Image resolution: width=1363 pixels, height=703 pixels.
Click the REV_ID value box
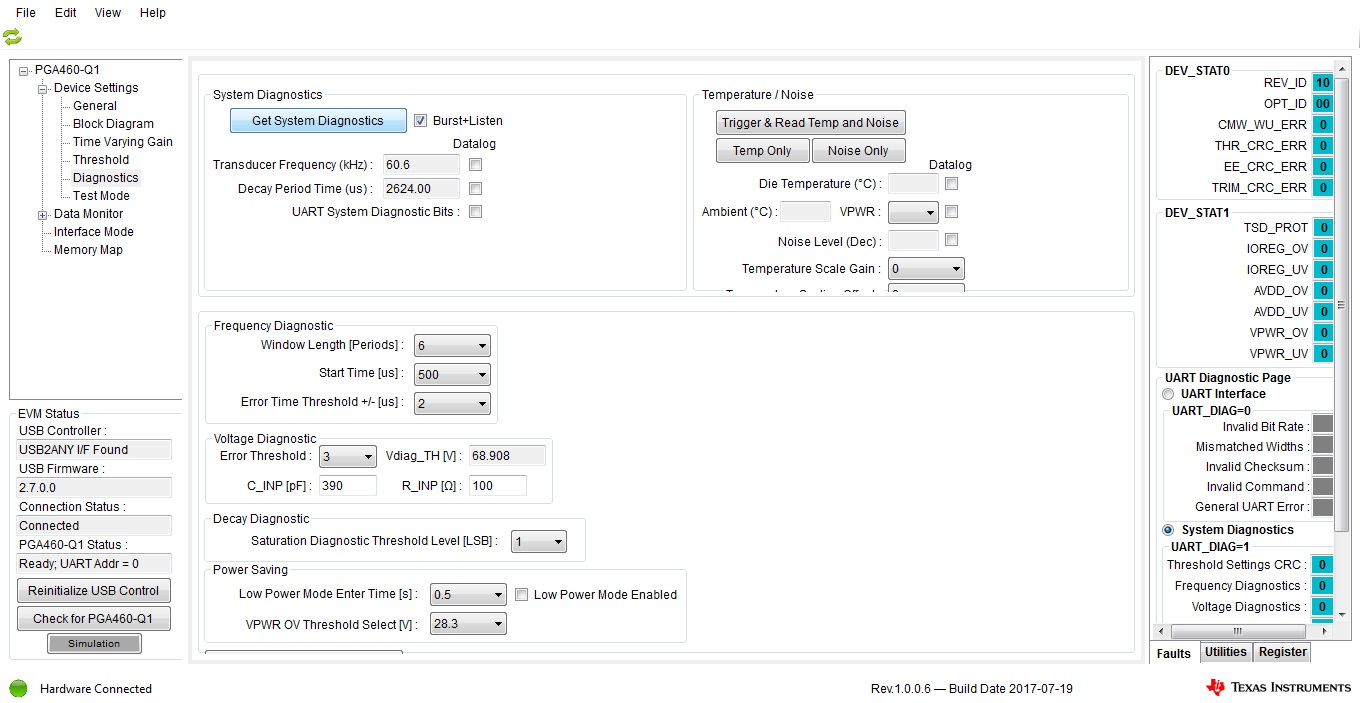pyautogui.click(x=1323, y=83)
